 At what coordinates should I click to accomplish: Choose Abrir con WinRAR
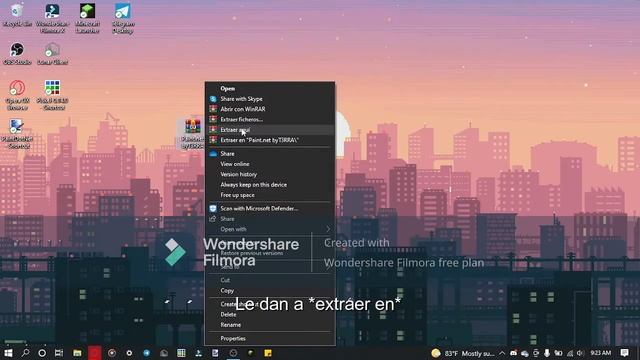coord(270,109)
